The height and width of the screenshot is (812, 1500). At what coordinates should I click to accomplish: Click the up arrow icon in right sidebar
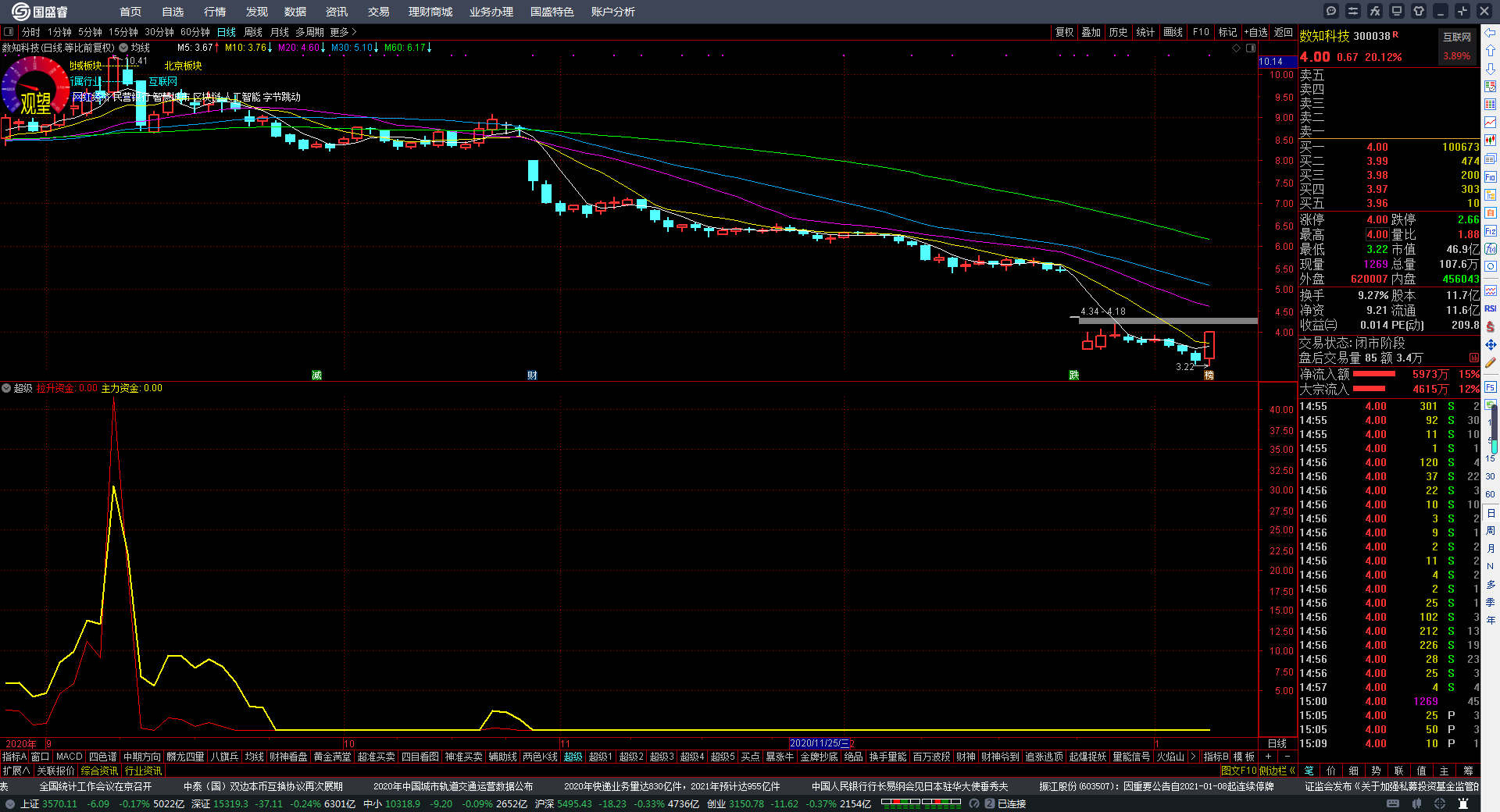click(x=1491, y=51)
